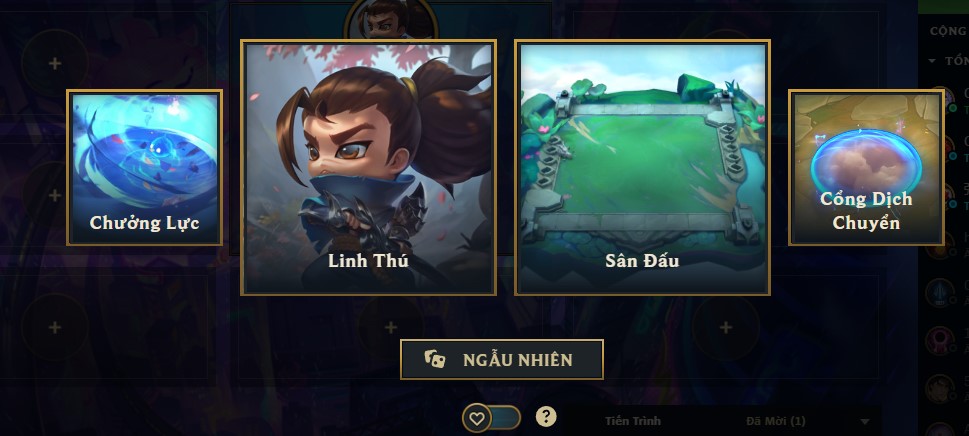This screenshot has height=436, width=969.
Task: Click the plus slot in bottom-left panel
Action: click(55, 327)
